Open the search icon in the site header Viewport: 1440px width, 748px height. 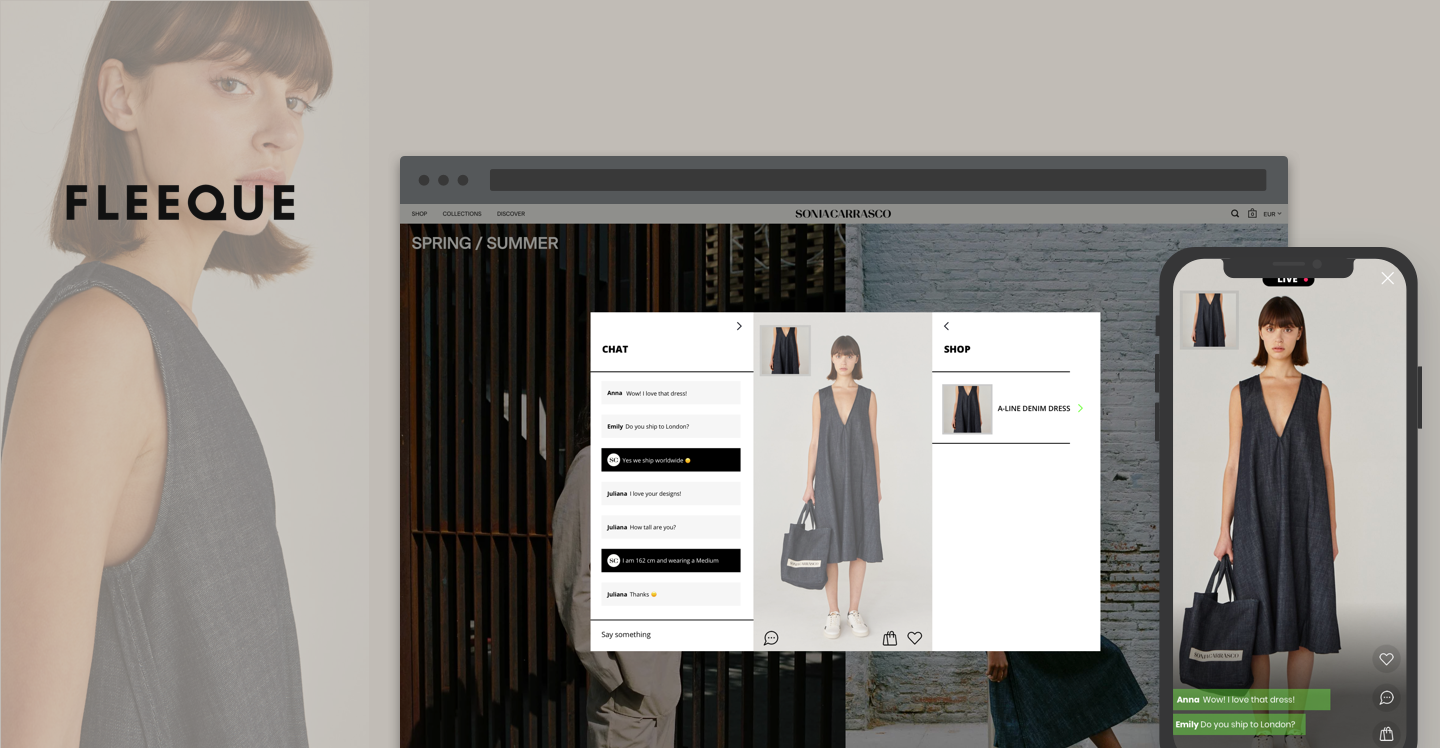click(1235, 214)
